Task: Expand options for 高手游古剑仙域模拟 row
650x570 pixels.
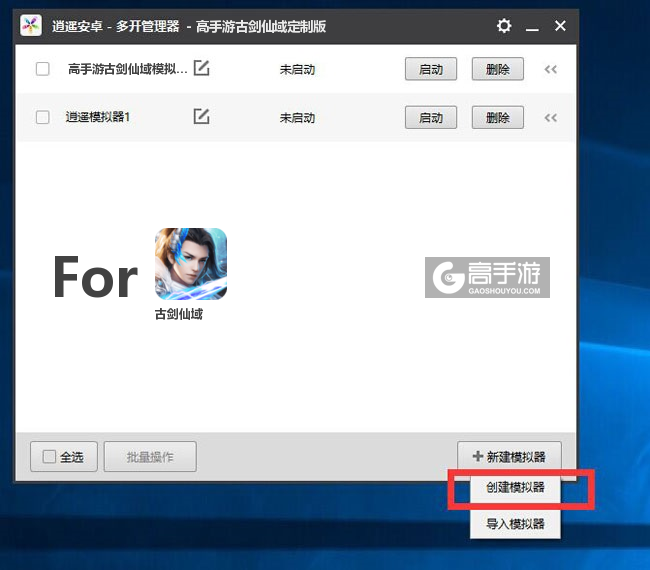Action: pos(551,69)
